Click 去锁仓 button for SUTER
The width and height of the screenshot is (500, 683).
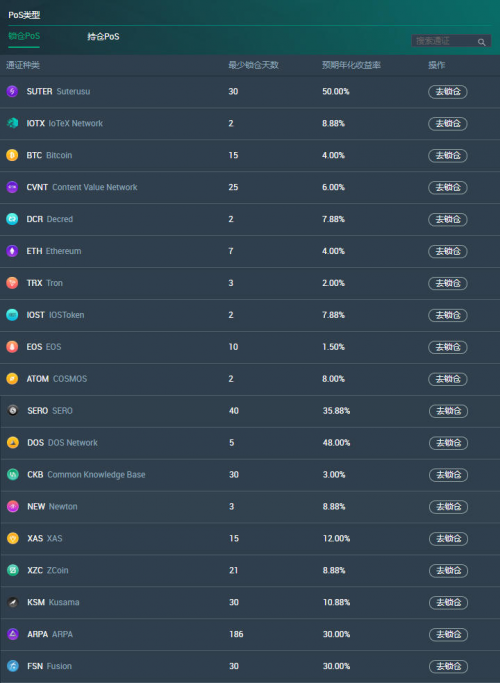point(448,92)
